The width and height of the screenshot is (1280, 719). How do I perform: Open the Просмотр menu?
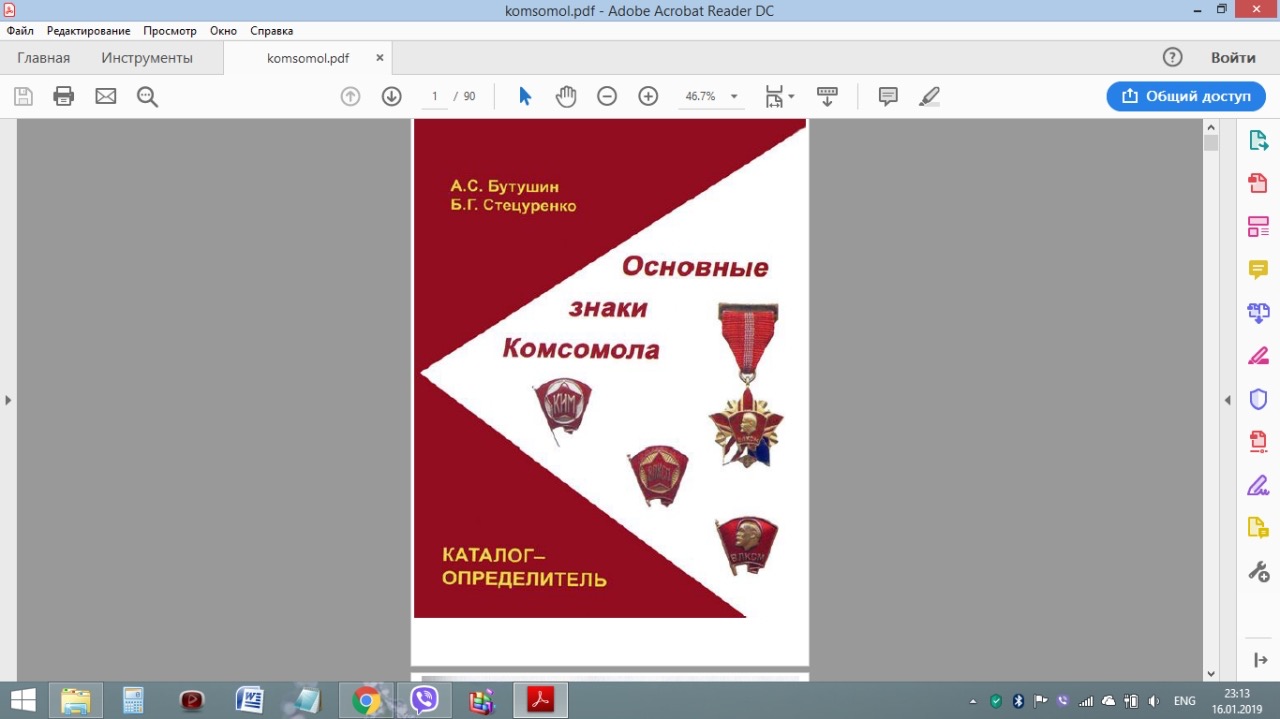pos(170,31)
